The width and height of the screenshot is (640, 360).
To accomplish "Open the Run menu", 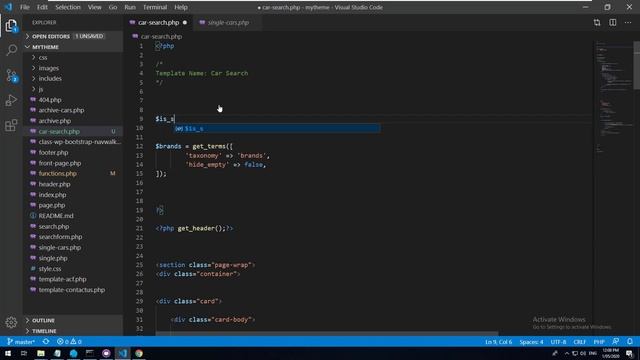I will click(130, 7).
